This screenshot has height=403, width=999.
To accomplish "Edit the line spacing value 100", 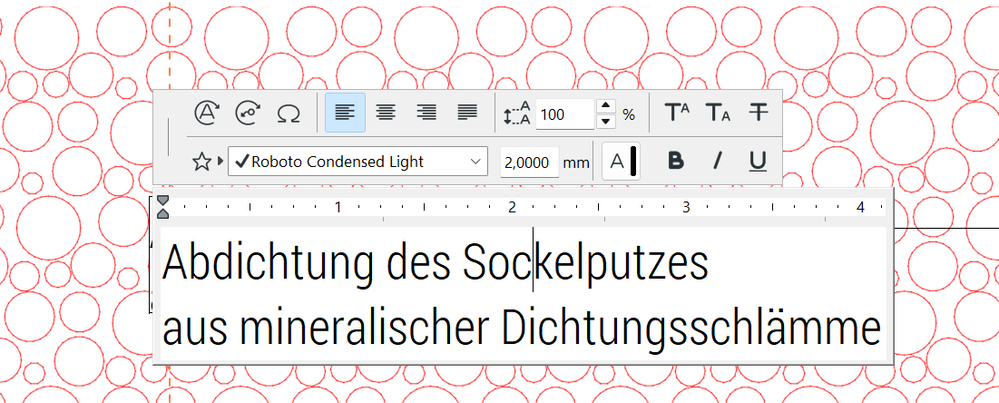I will pos(565,115).
